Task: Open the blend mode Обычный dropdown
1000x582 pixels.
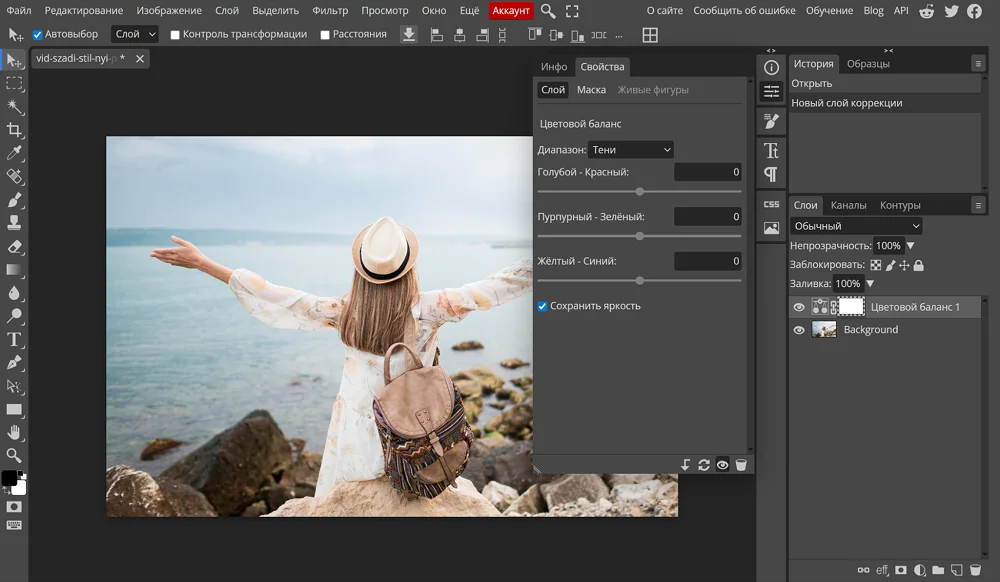Action: (x=856, y=226)
